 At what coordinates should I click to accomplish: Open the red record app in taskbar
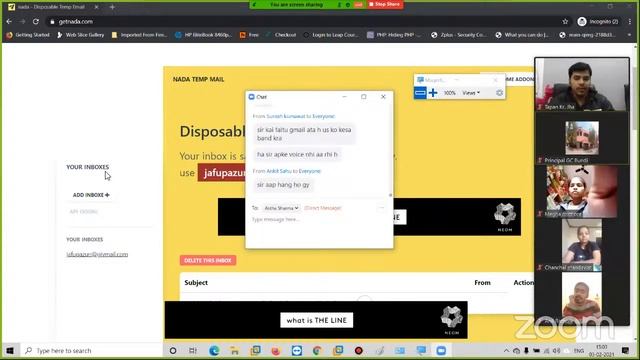point(359,351)
